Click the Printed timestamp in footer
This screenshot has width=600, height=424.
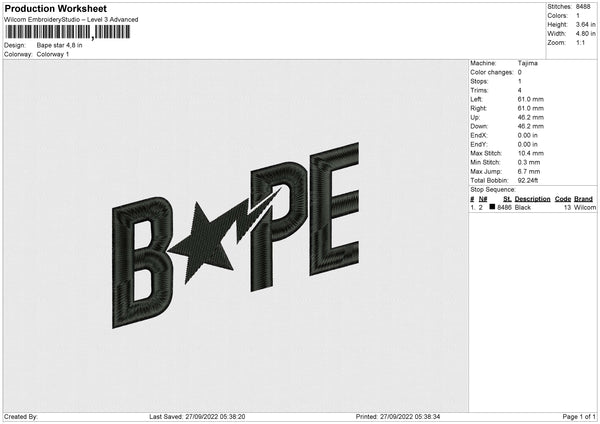click(x=398, y=417)
